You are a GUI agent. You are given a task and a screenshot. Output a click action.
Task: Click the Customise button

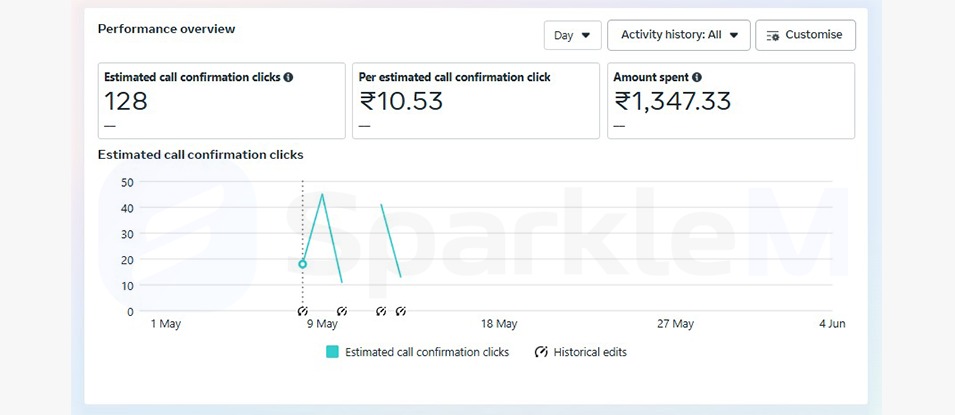[805, 35]
